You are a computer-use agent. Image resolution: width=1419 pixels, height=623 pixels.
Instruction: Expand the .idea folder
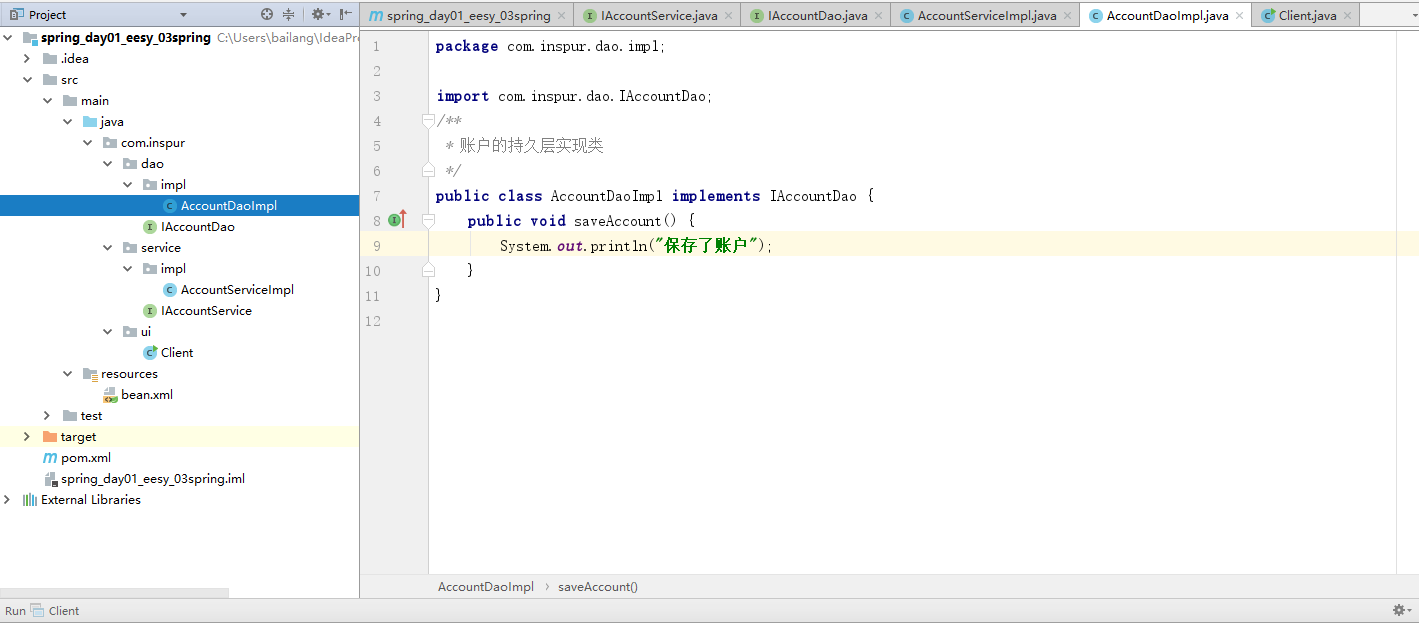(x=27, y=59)
